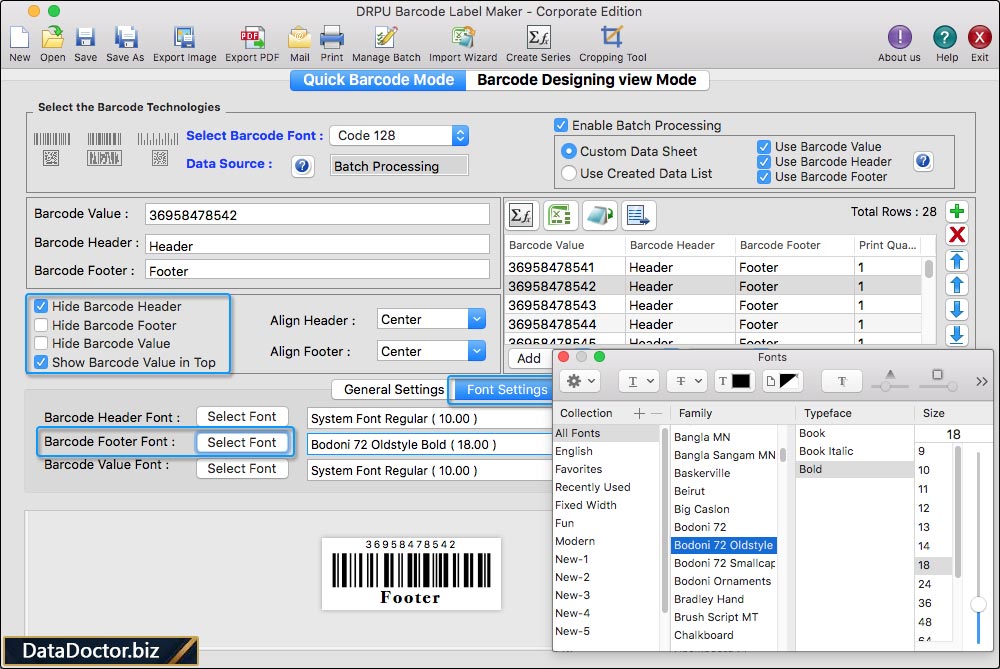This screenshot has height=669, width=1000.
Task: Click the Save toolbar icon
Action: coord(85,38)
